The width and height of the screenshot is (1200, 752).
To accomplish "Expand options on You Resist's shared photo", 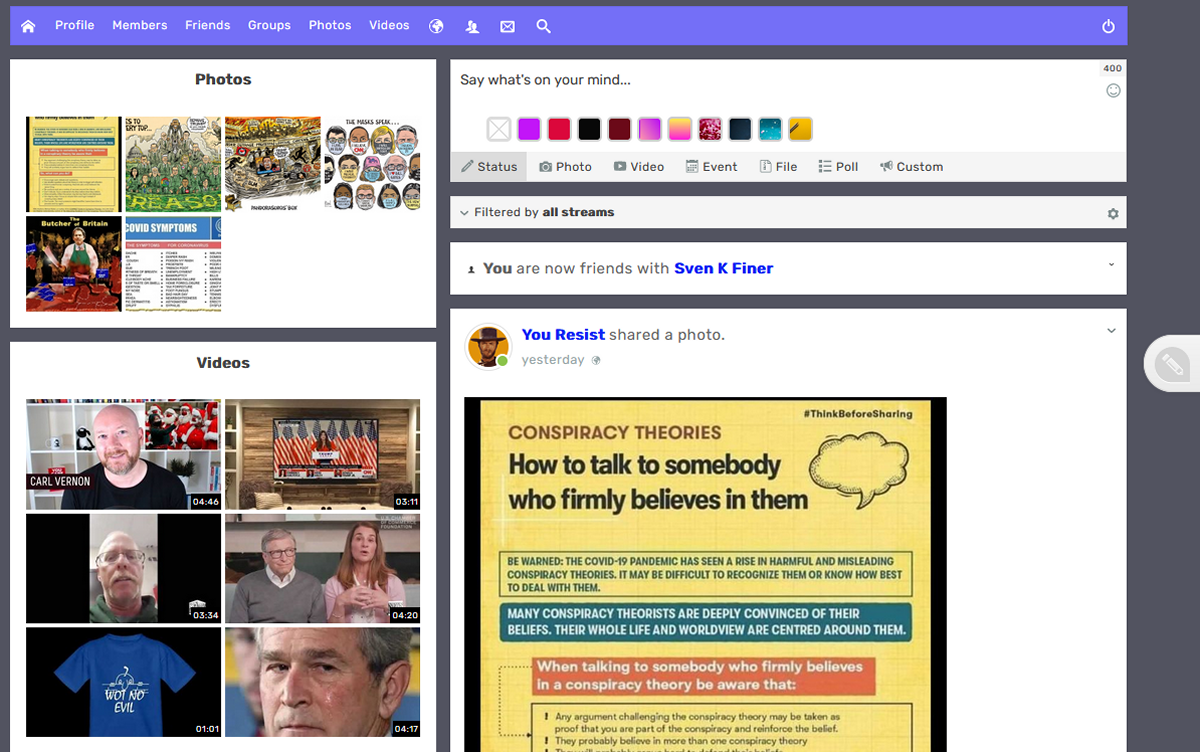I will point(1111,331).
